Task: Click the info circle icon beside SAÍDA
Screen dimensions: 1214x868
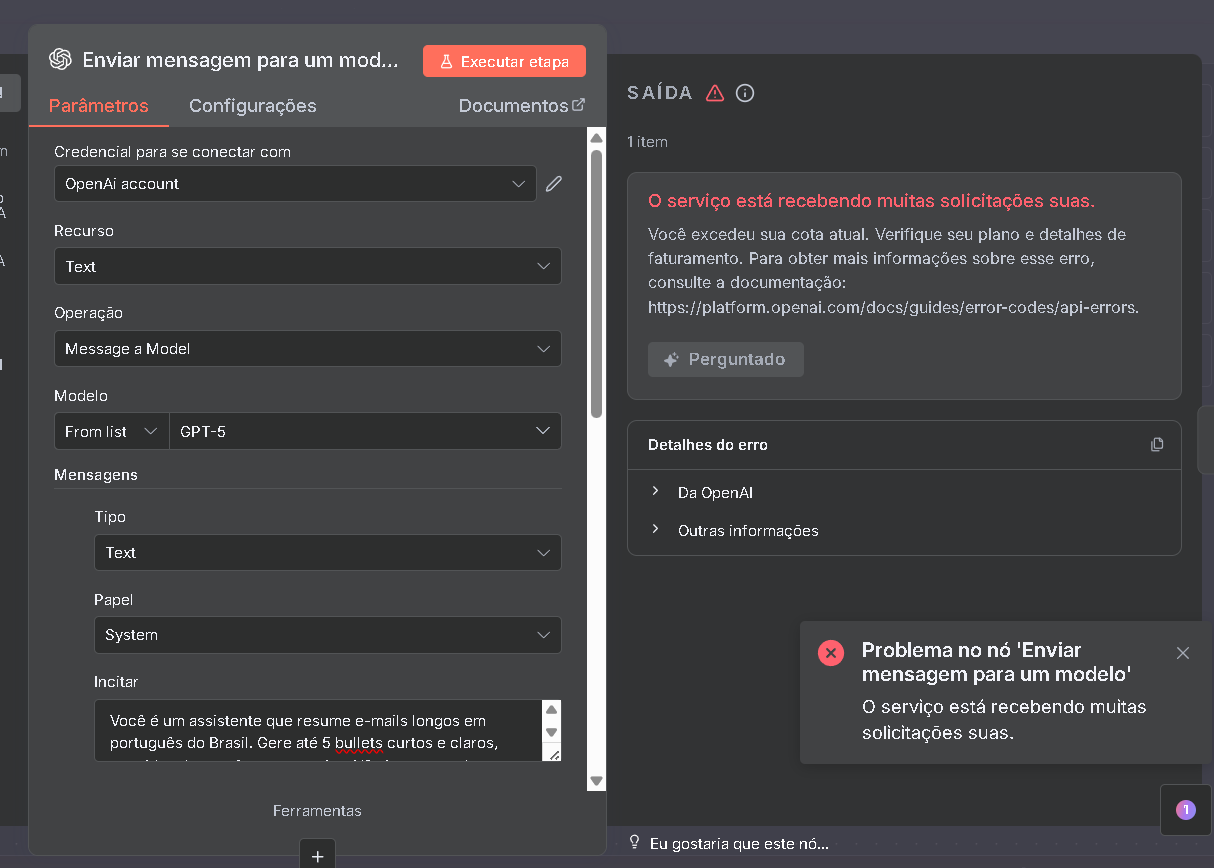Action: coord(745,93)
